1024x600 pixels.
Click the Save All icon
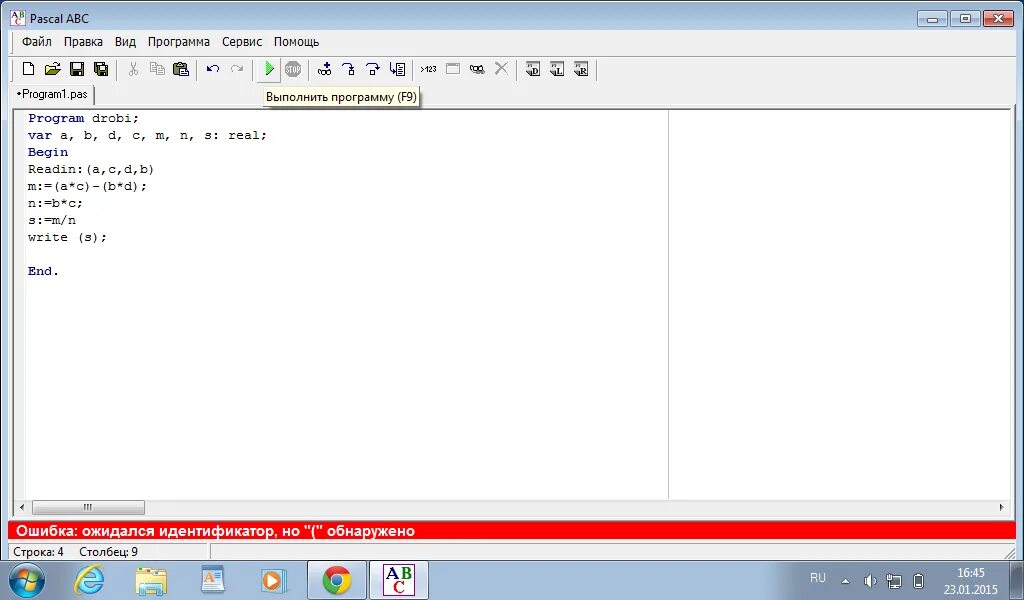point(101,69)
